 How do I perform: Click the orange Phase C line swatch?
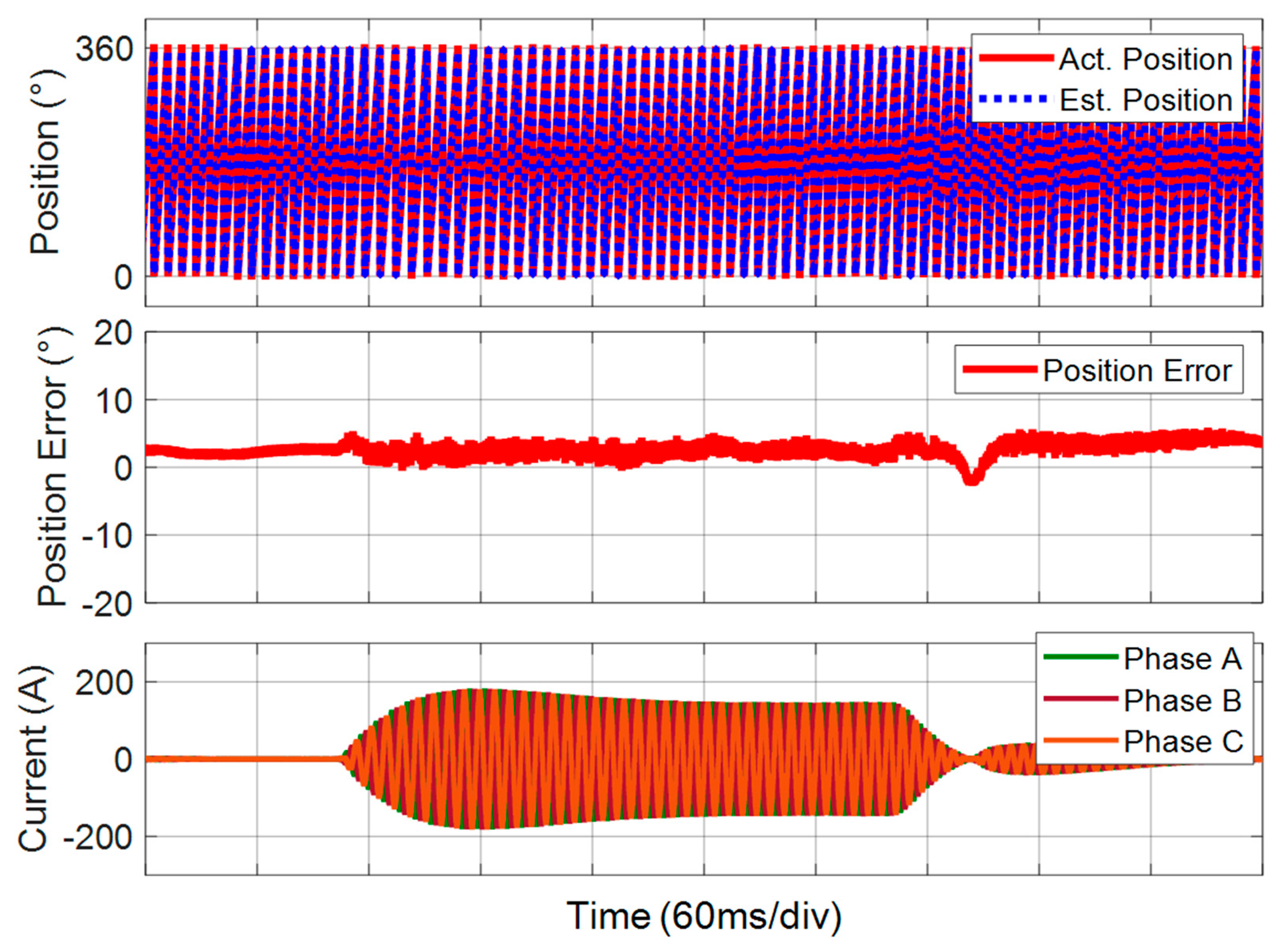[x=1081, y=740]
